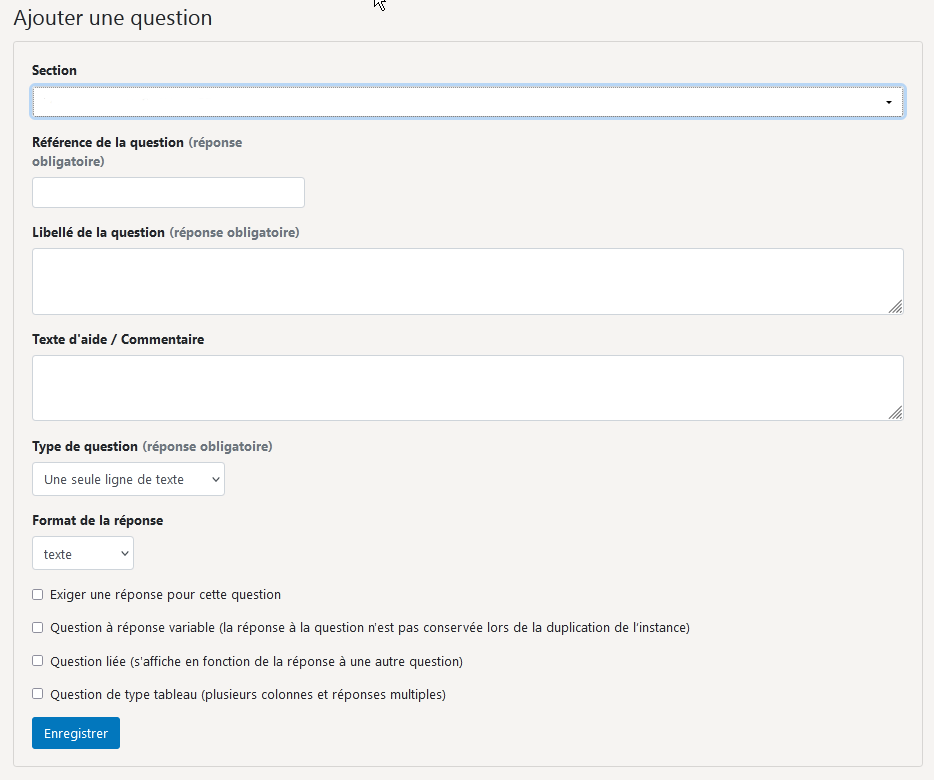Screen dimensions: 934x780
Task: Toggle the Question liée checkbox
Action: coord(38,661)
